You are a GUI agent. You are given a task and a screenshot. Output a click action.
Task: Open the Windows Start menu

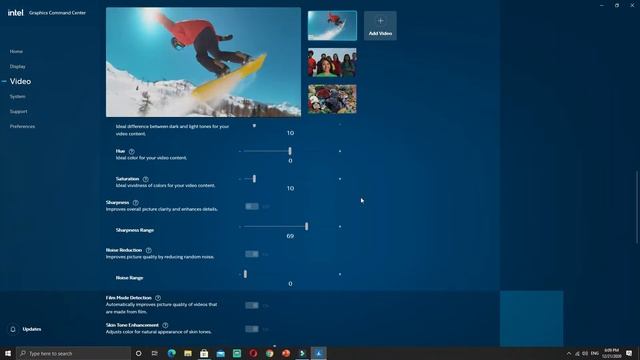8,353
